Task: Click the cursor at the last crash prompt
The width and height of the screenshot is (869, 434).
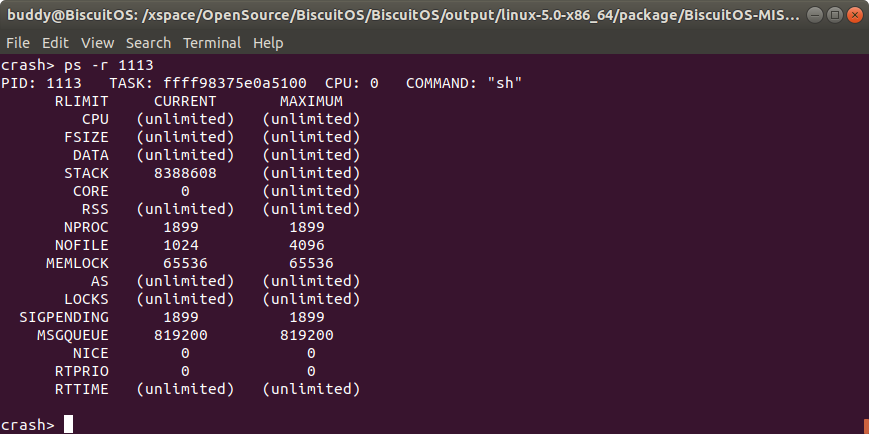Action: [x=68, y=425]
